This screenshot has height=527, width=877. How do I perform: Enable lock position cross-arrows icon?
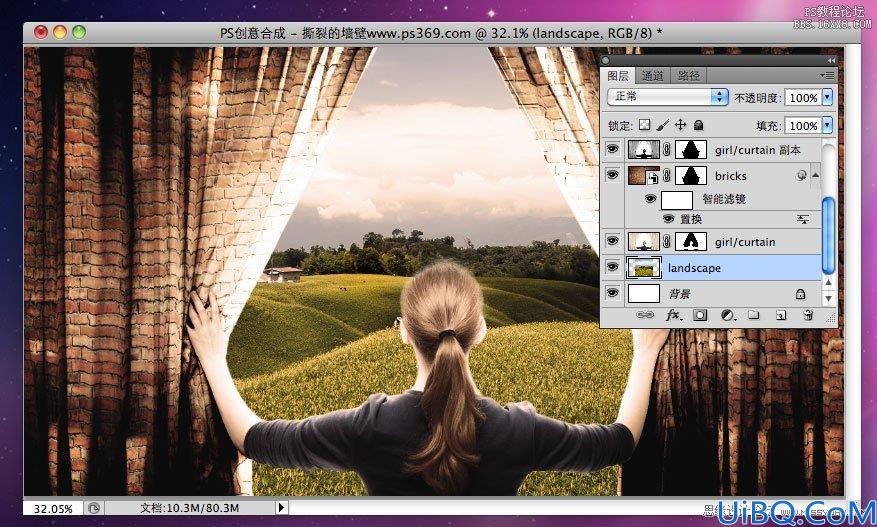(x=680, y=125)
